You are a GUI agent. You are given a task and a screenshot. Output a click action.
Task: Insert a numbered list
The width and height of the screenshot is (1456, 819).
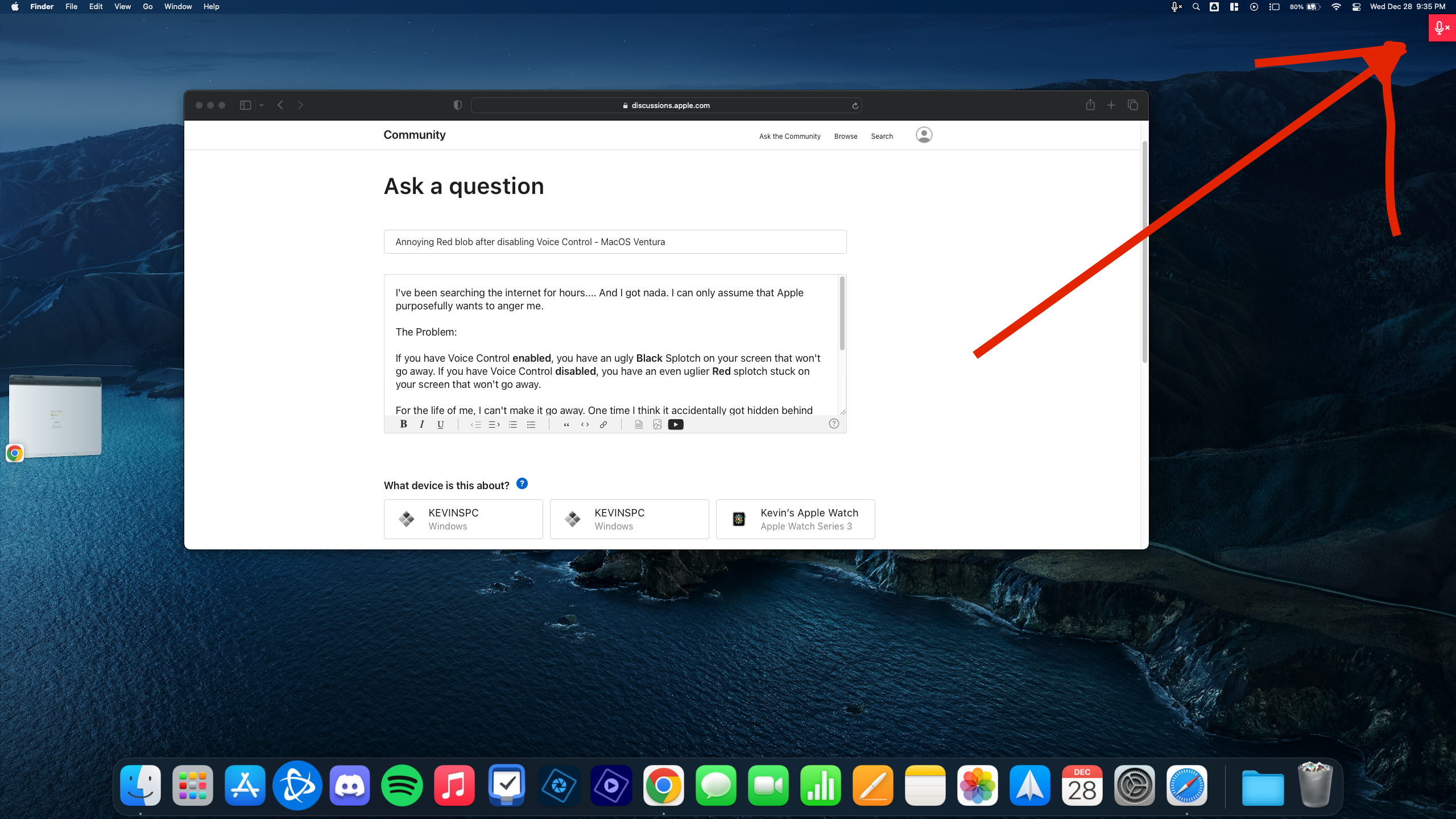coord(512,424)
